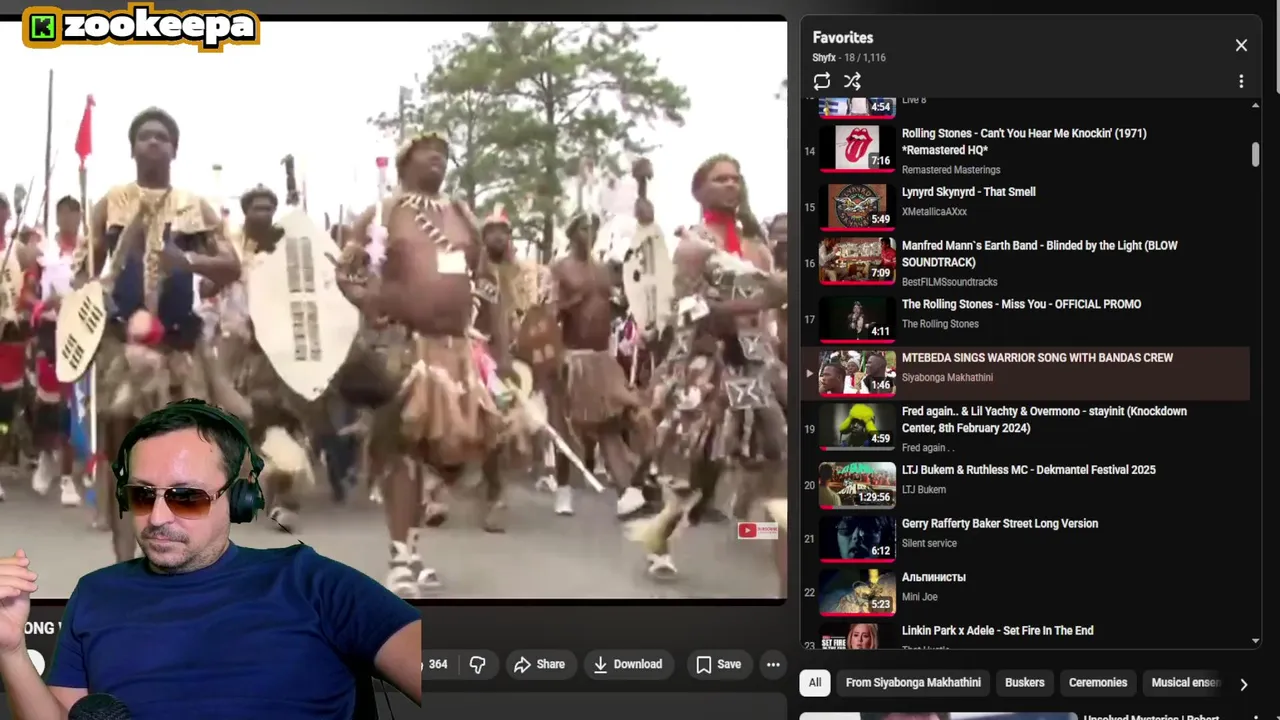Image resolution: width=1280 pixels, height=720 pixels.
Task: Click title 'Lynyrd Skynyrd - That Smell'
Action: tap(968, 192)
